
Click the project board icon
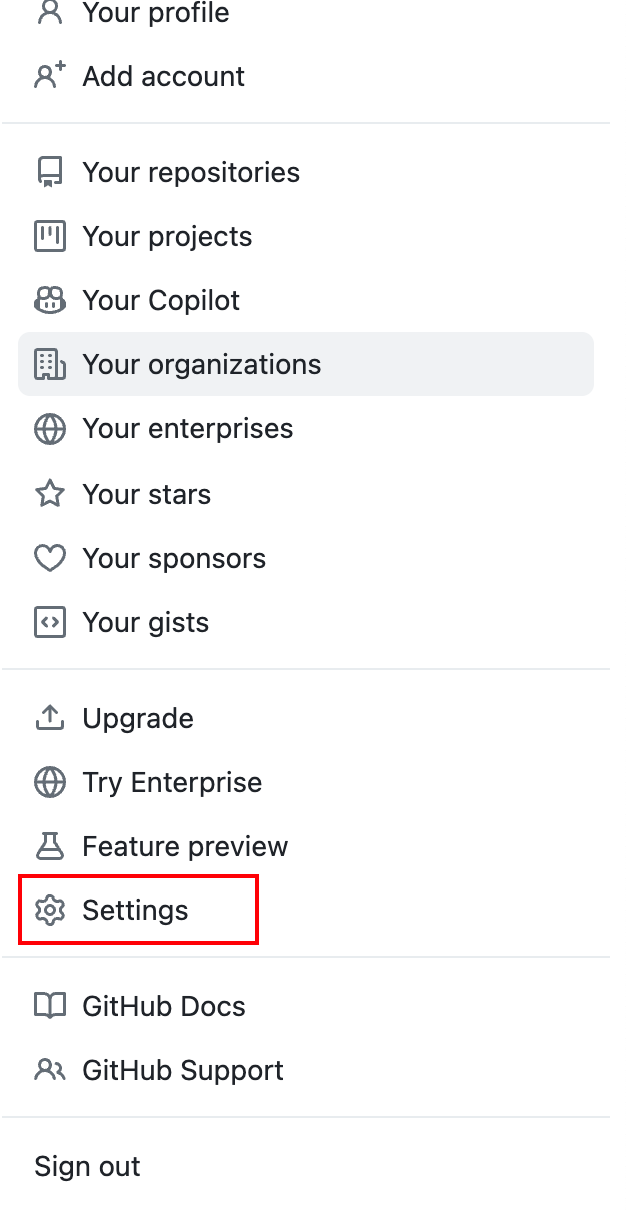(x=49, y=237)
